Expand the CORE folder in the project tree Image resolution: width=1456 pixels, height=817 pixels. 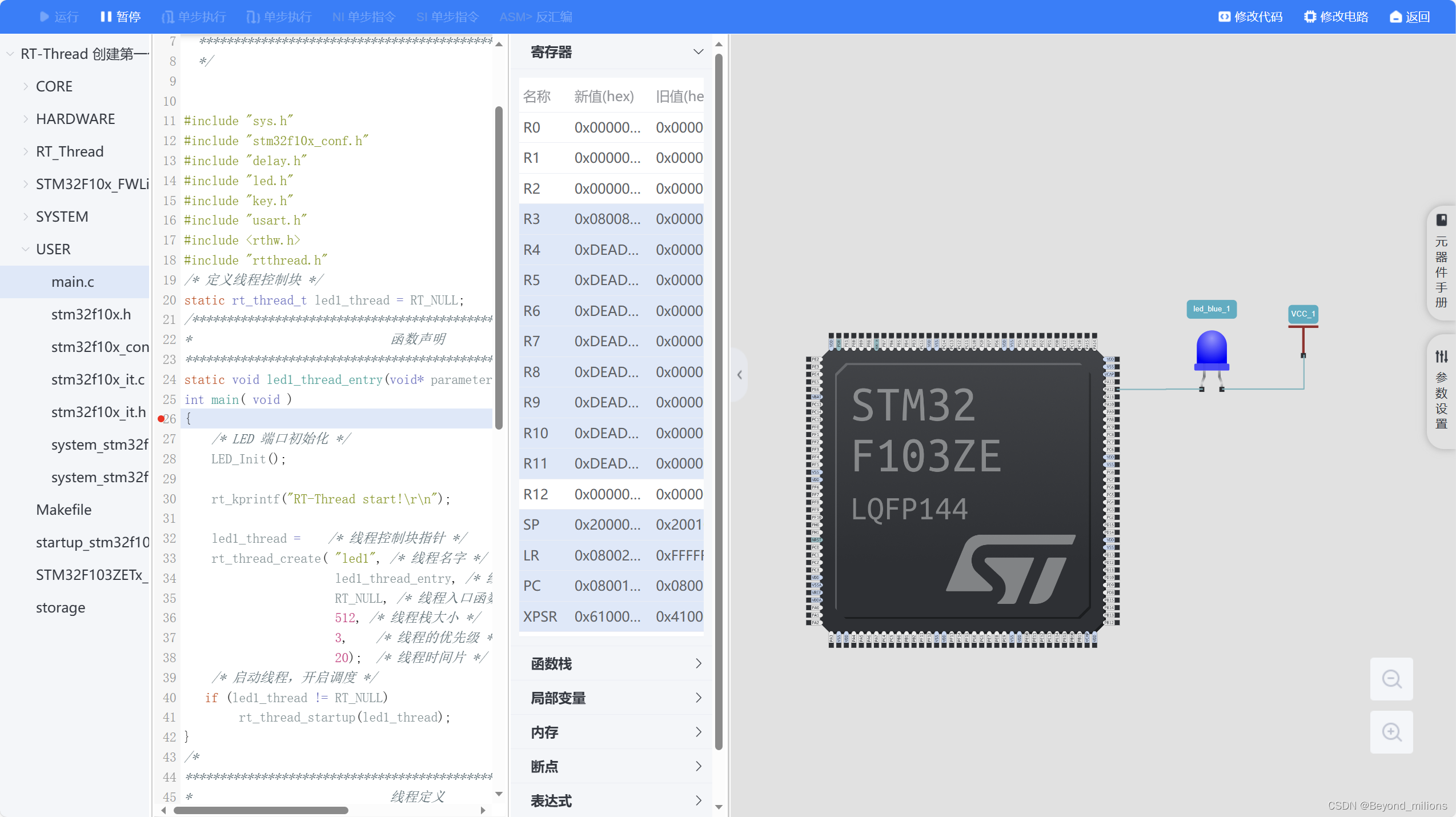pyautogui.click(x=26, y=86)
